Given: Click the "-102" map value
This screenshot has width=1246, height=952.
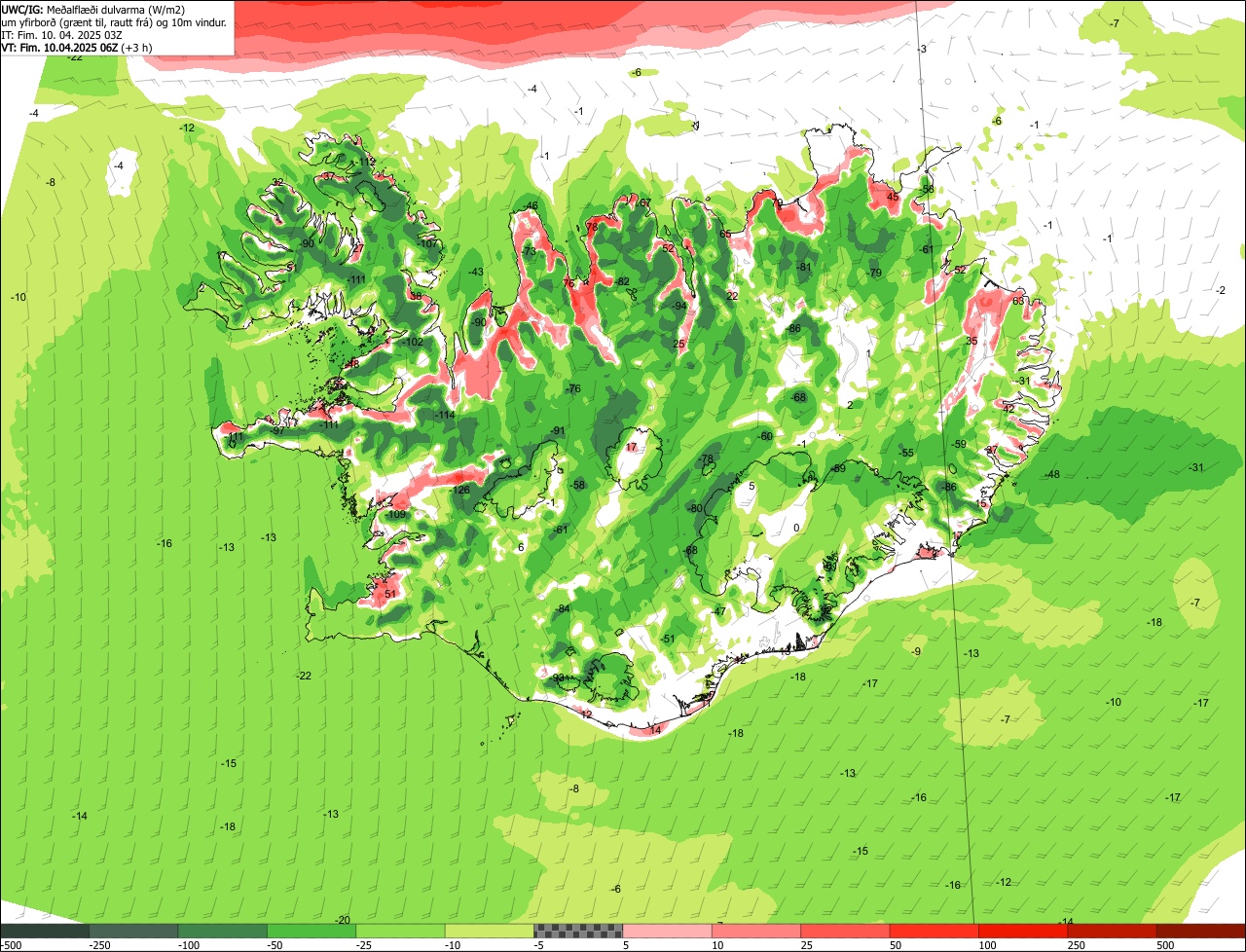Looking at the screenshot, I should [413, 342].
